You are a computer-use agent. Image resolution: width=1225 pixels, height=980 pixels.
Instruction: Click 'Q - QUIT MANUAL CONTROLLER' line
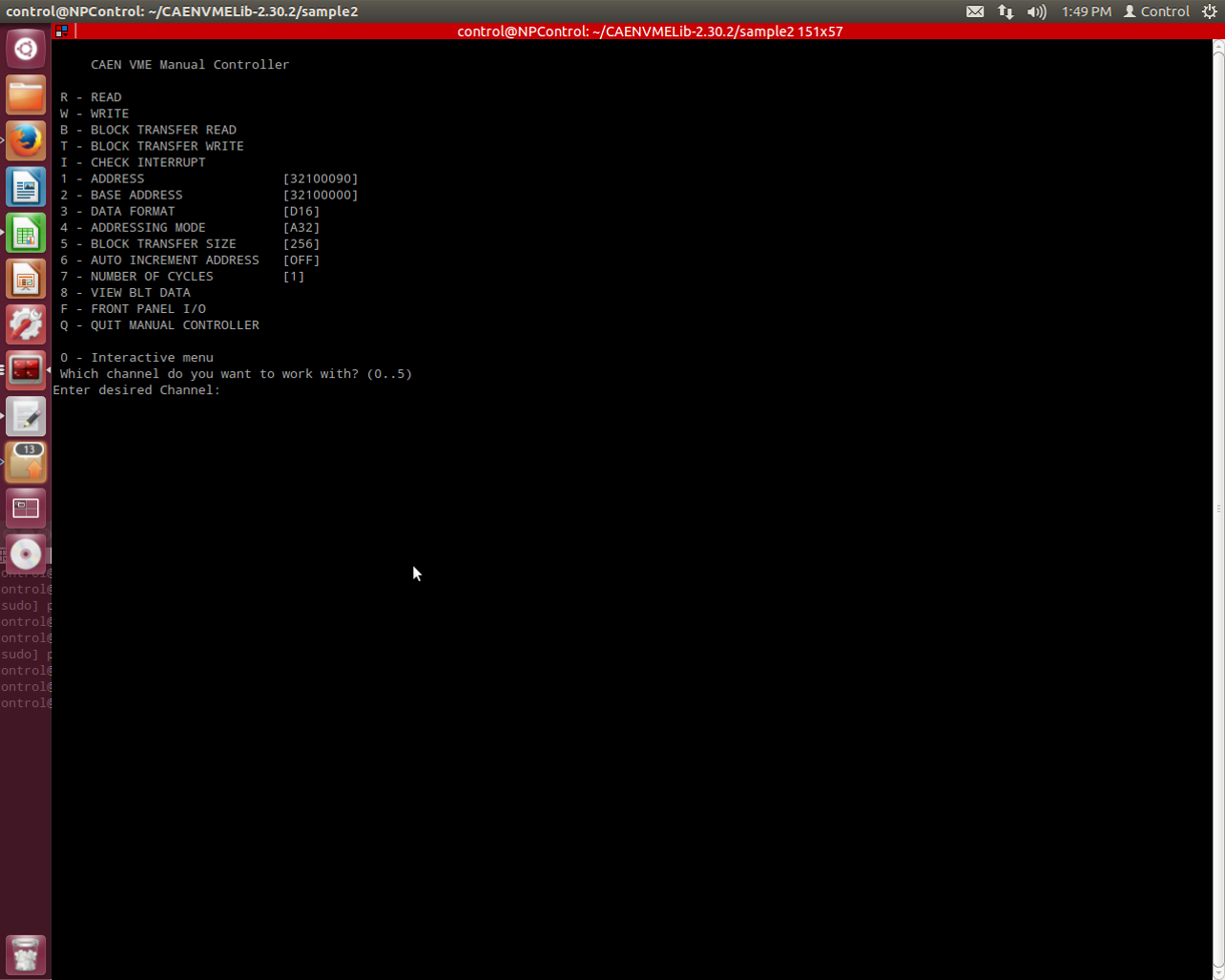click(159, 324)
